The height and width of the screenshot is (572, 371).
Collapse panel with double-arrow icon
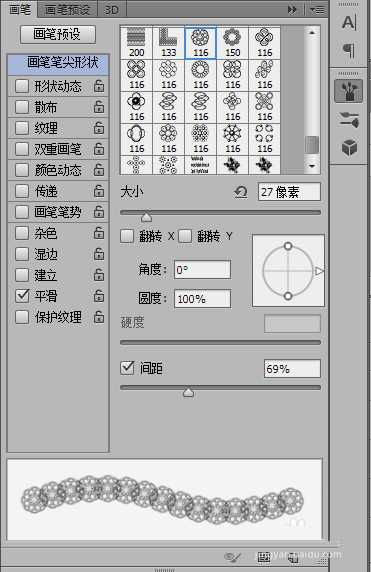[x=292, y=10]
